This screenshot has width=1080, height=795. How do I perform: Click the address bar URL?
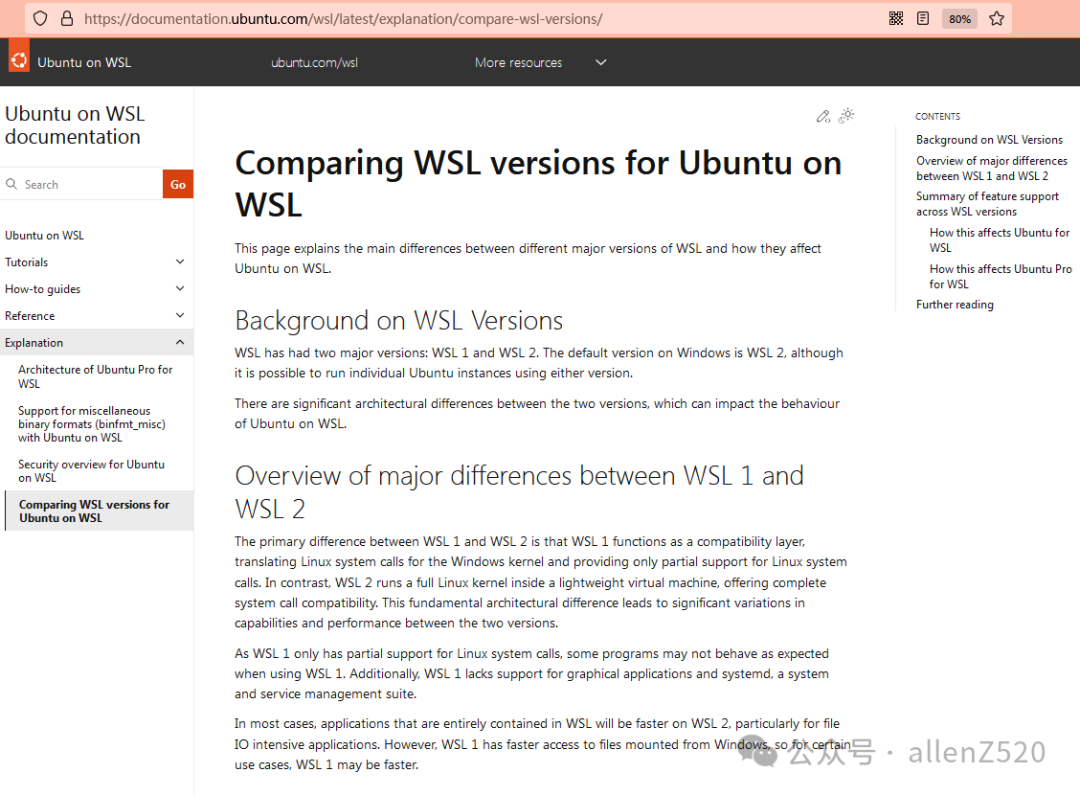coord(343,19)
